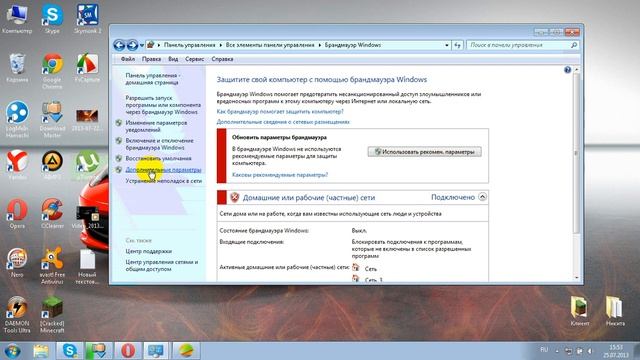Image resolution: width=640 pixels, height=360 pixels.
Task: Open the AIMP3 desktop icon
Action: point(52,164)
